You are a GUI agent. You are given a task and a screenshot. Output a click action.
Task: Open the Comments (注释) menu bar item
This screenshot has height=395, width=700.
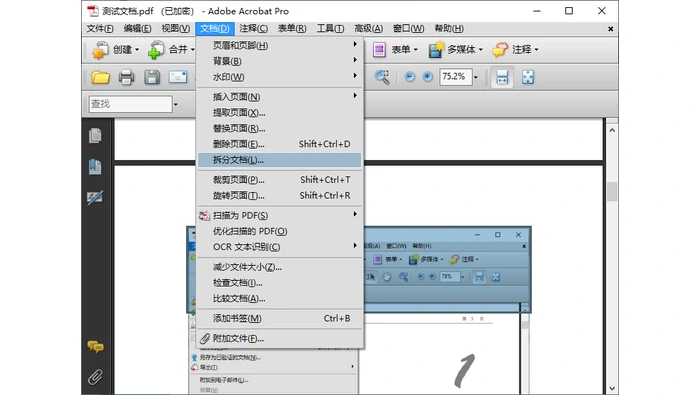(x=254, y=29)
